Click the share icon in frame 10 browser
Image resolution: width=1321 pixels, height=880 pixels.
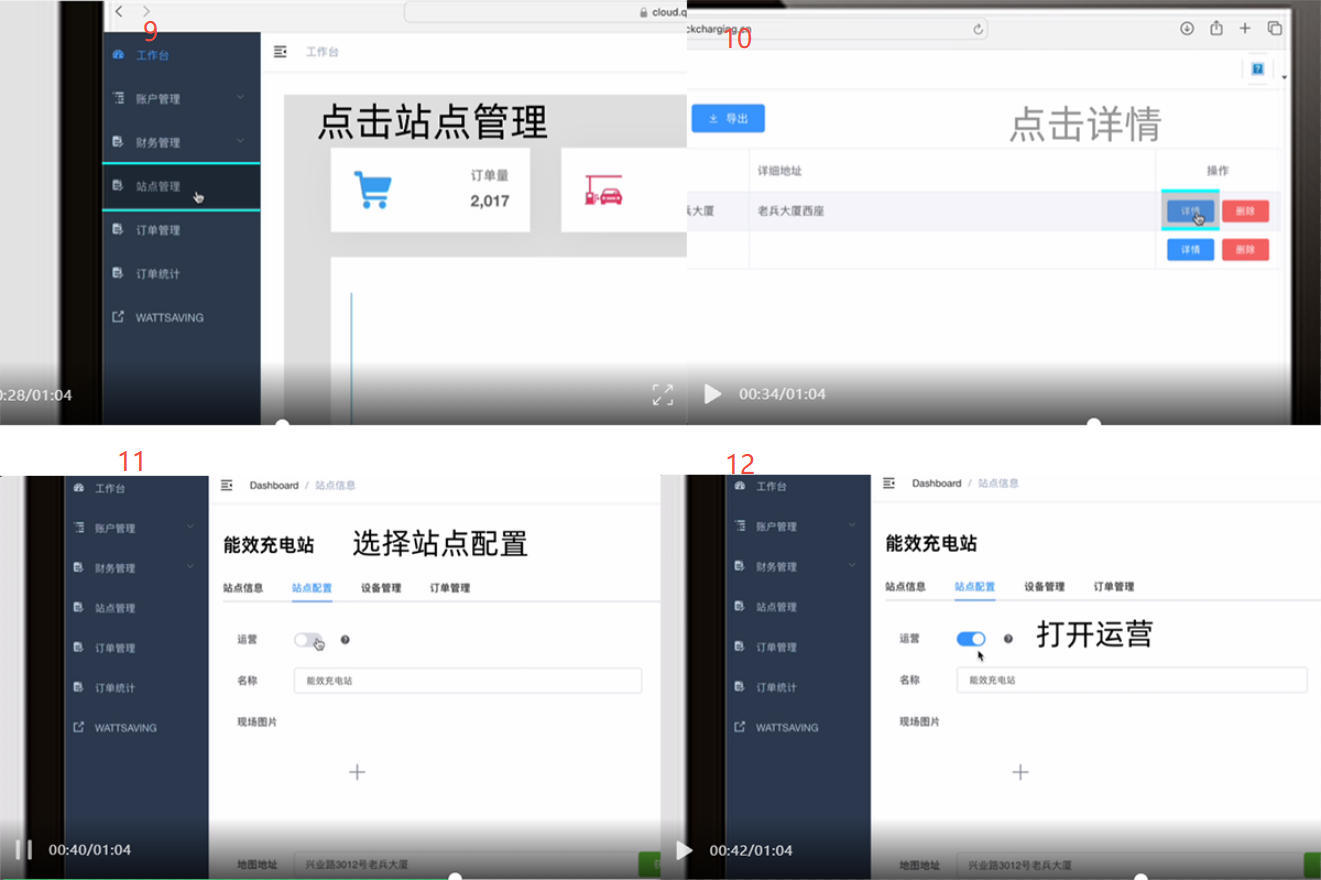[x=1216, y=28]
